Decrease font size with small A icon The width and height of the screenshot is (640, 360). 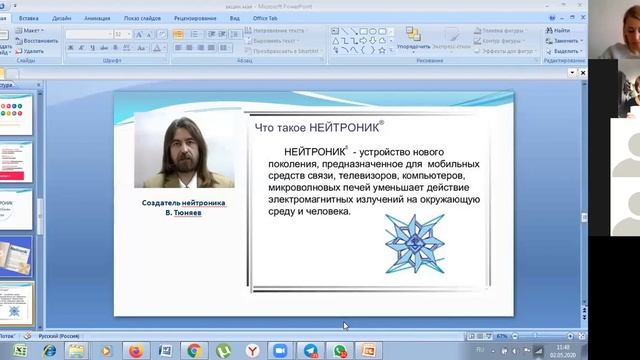(149, 35)
